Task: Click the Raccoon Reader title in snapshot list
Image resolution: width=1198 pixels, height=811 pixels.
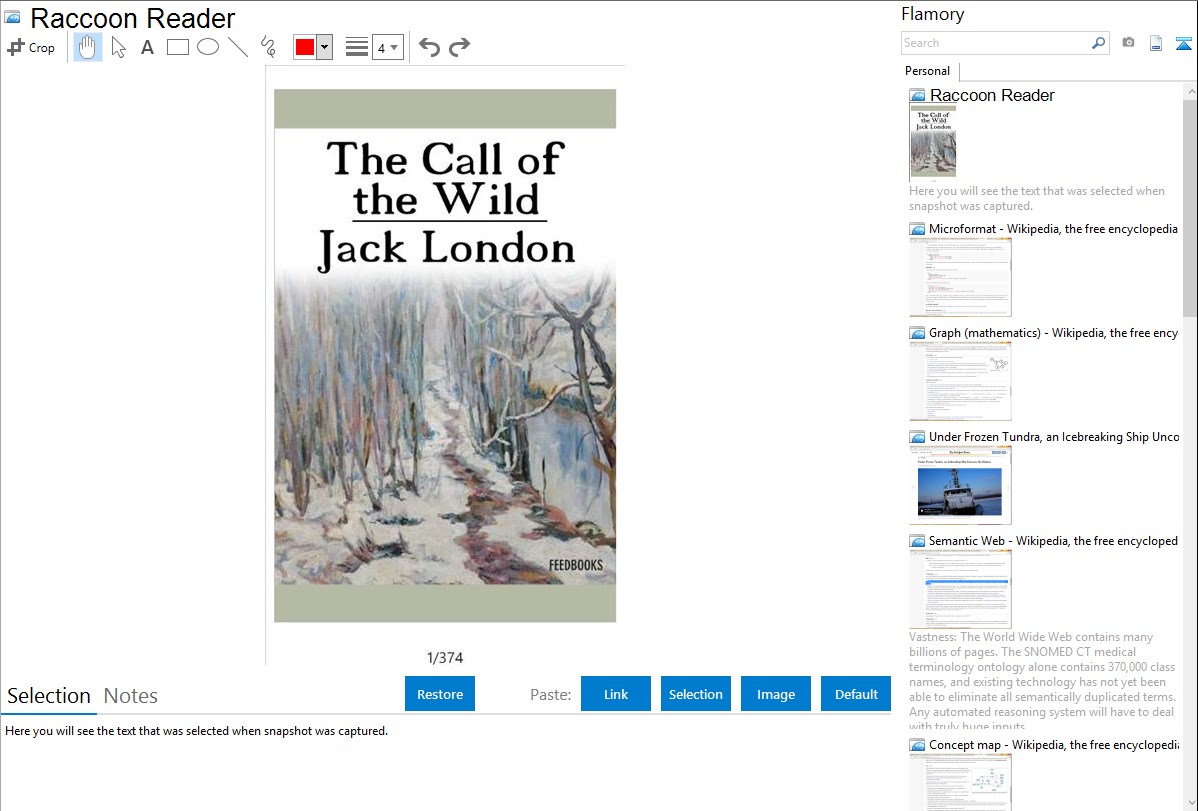Action: [992, 96]
